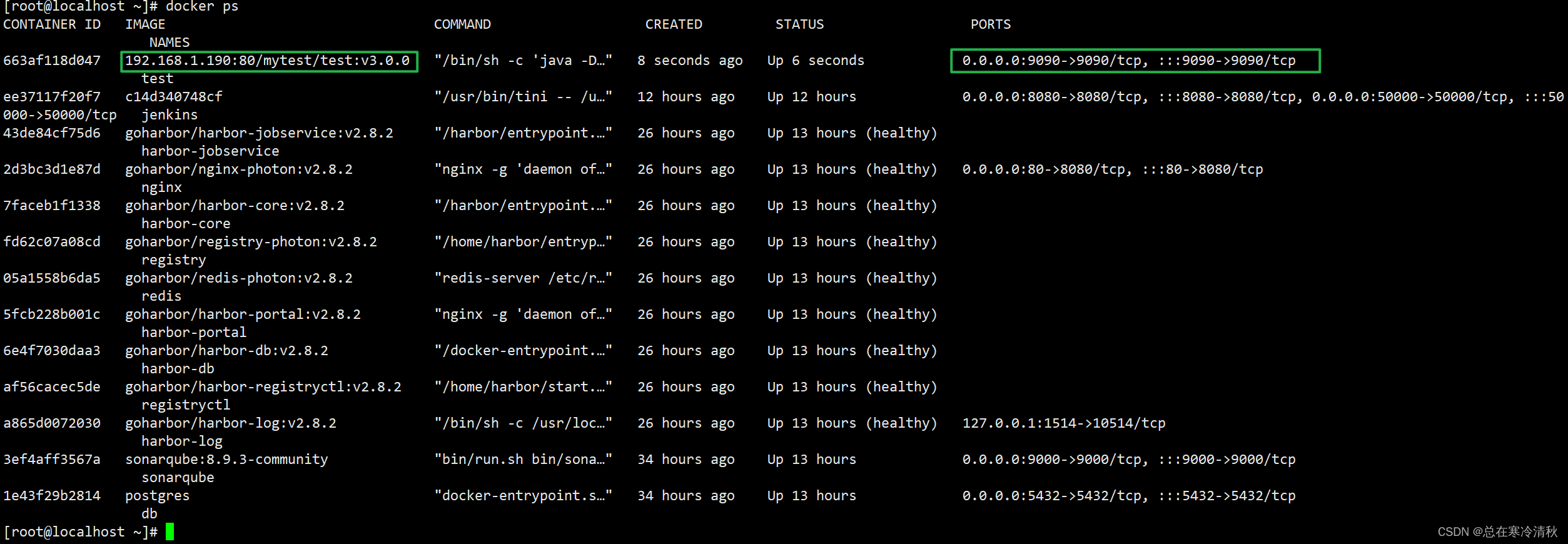This screenshot has height=544, width=1568.
Task: Click container ID 663af118d047
Action: pos(52,61)
